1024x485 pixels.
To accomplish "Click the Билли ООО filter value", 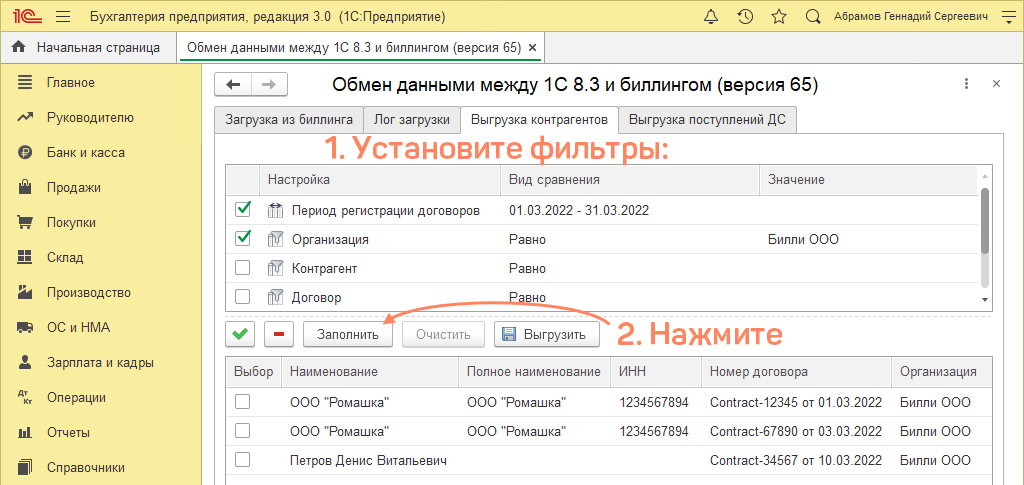I will pos(803,240).
